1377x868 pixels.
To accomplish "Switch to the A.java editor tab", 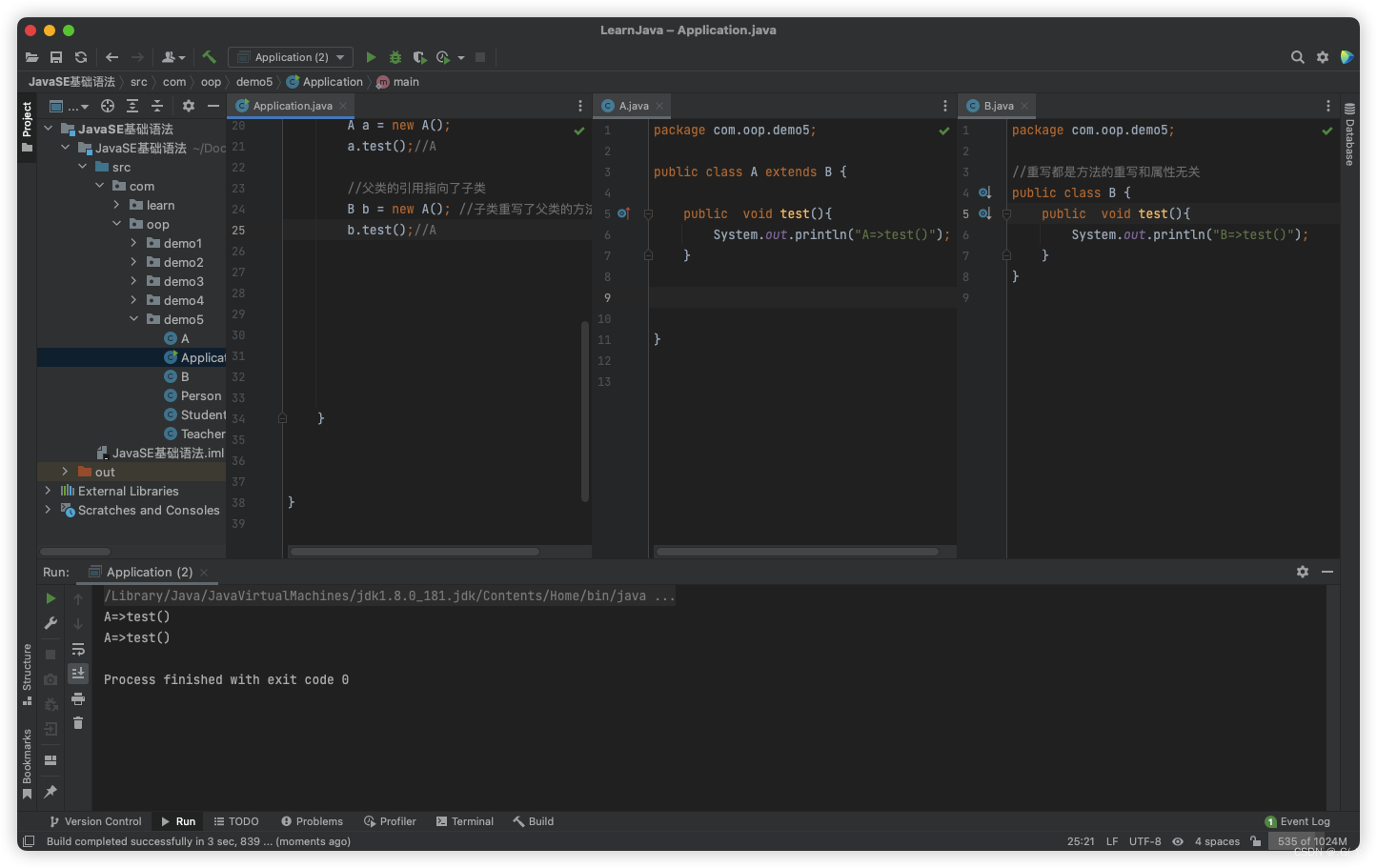I will click(633, 106).
